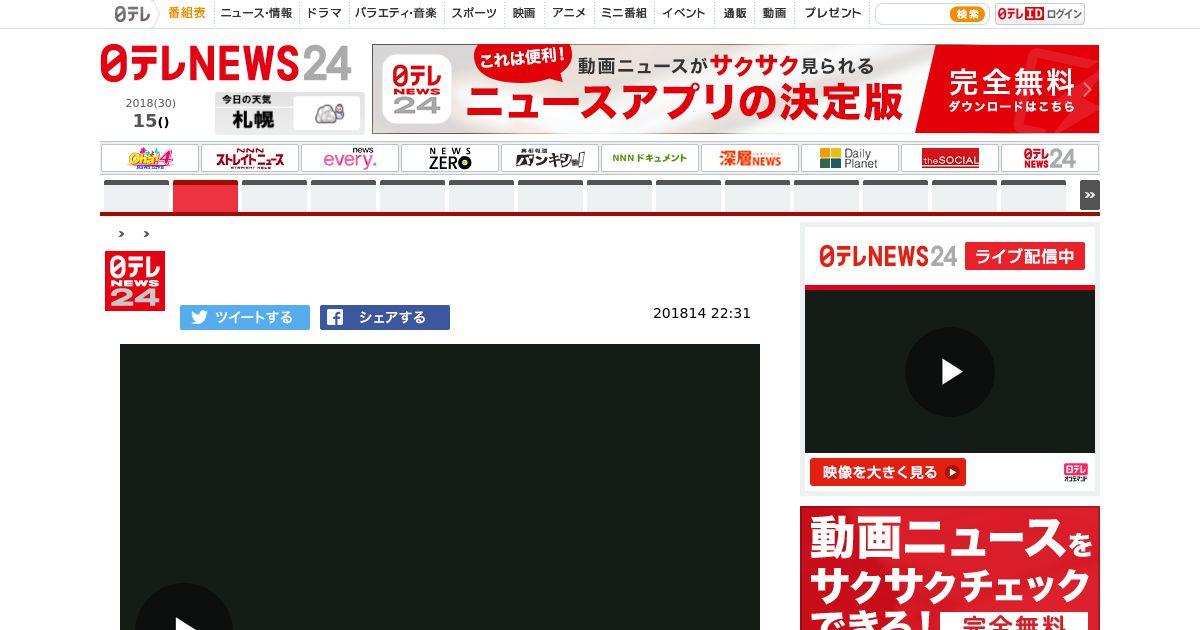The height and width of the screenshot is (630, 1200).
Task: Go to イベント menu item
Action: coord(684,13)
